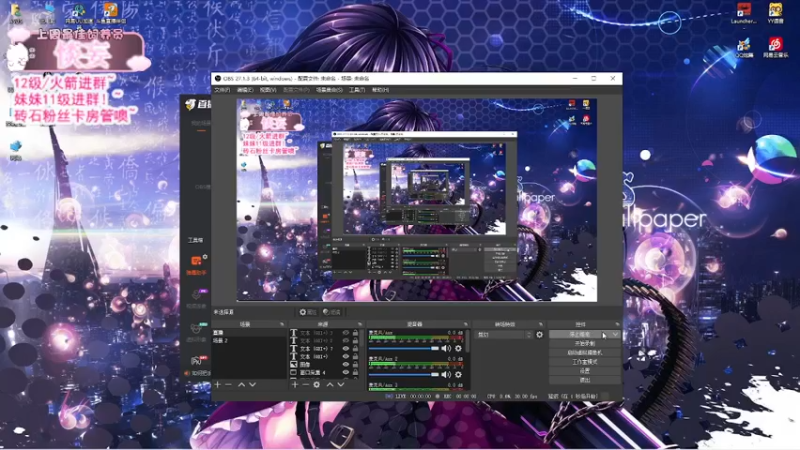This screenshot has width=800, height=450.
Task: Toggle lock of 文本 (GDI+) 3 source
Action: [x=356, y=333]
